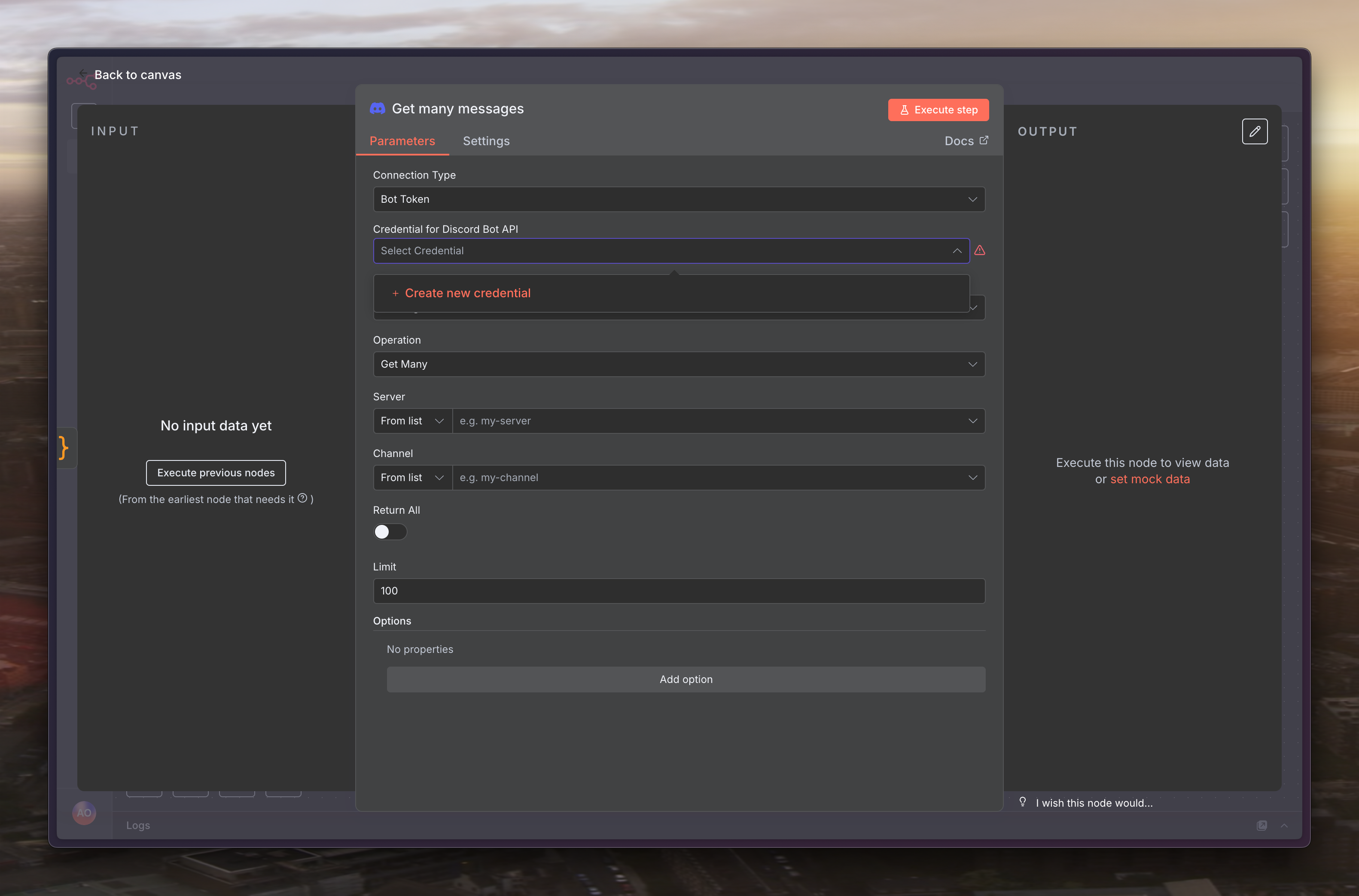Toggle the Return All switch
This screenshot has width=1359, height=896.
[390, 532]
